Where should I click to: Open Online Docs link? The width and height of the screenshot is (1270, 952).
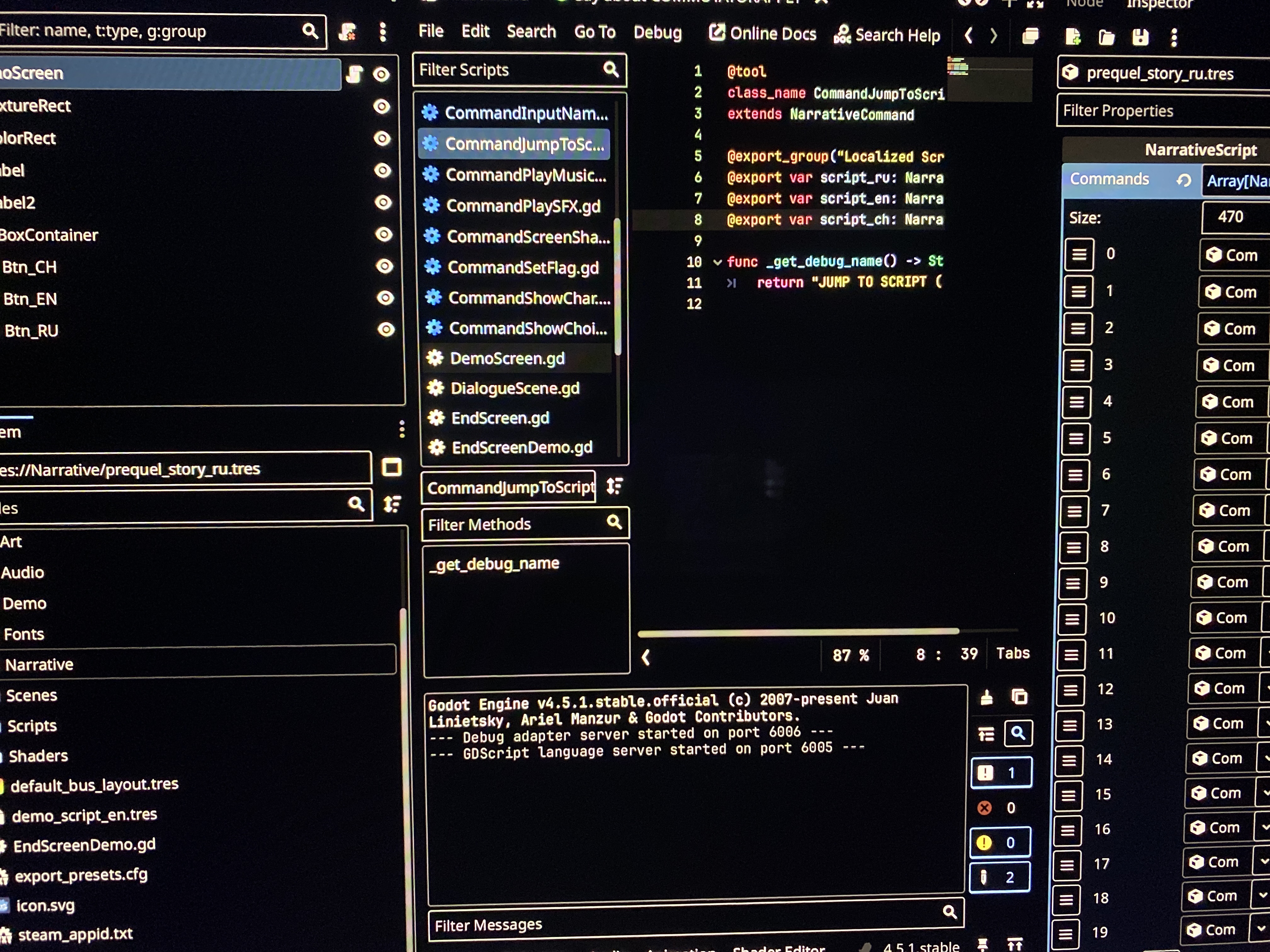pos(763,33)
